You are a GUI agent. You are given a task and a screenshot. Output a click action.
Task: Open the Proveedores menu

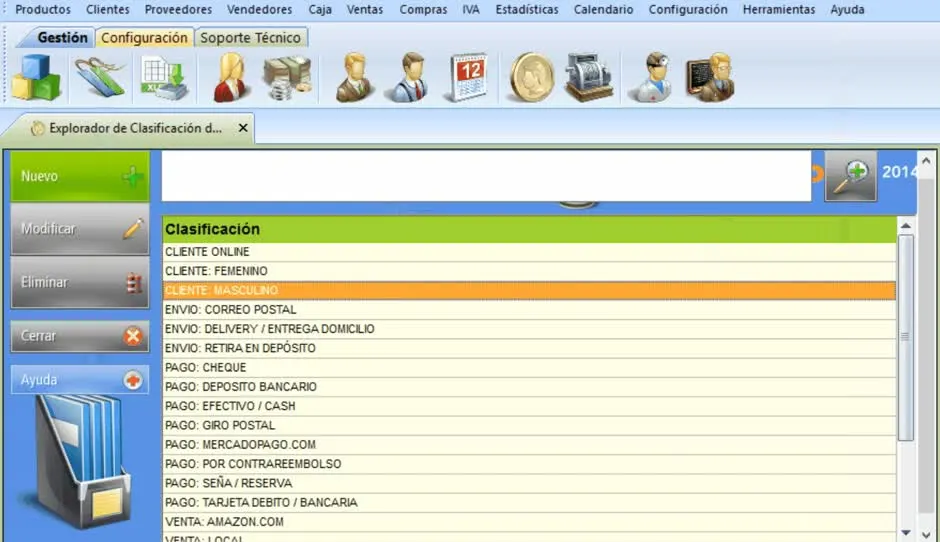click(178, 10)
